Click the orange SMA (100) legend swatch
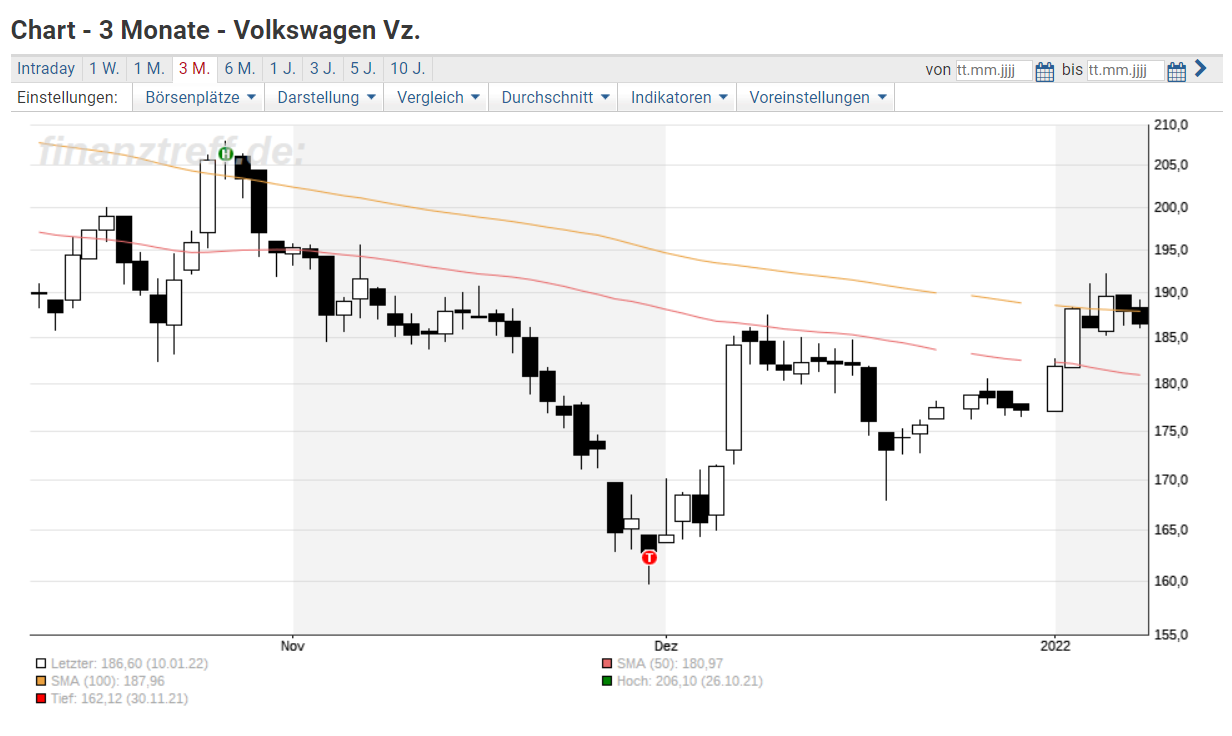1232x736 pixels. point(40,681)
